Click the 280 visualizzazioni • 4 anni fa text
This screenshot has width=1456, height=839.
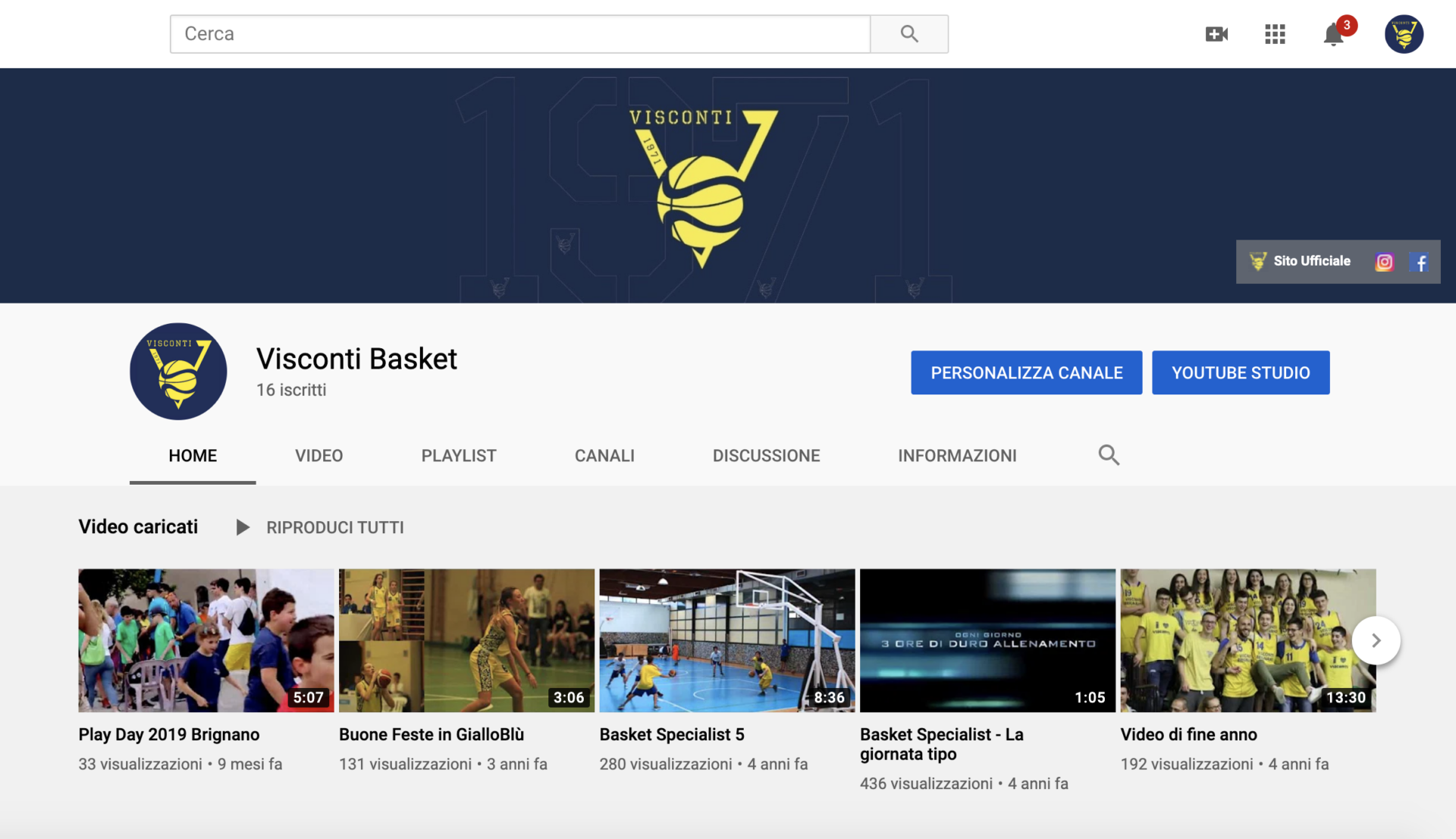704,764
